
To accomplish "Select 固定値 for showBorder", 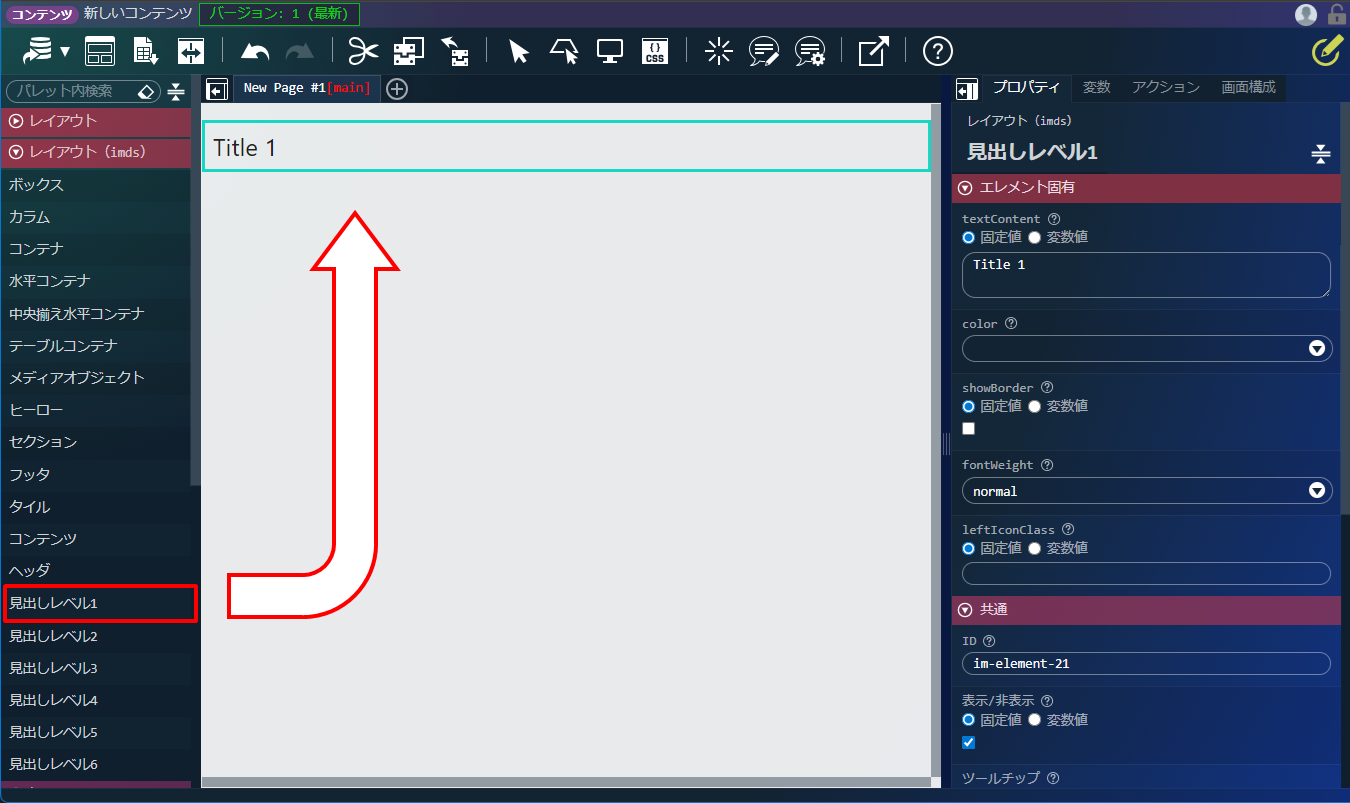I will point(968,406).
